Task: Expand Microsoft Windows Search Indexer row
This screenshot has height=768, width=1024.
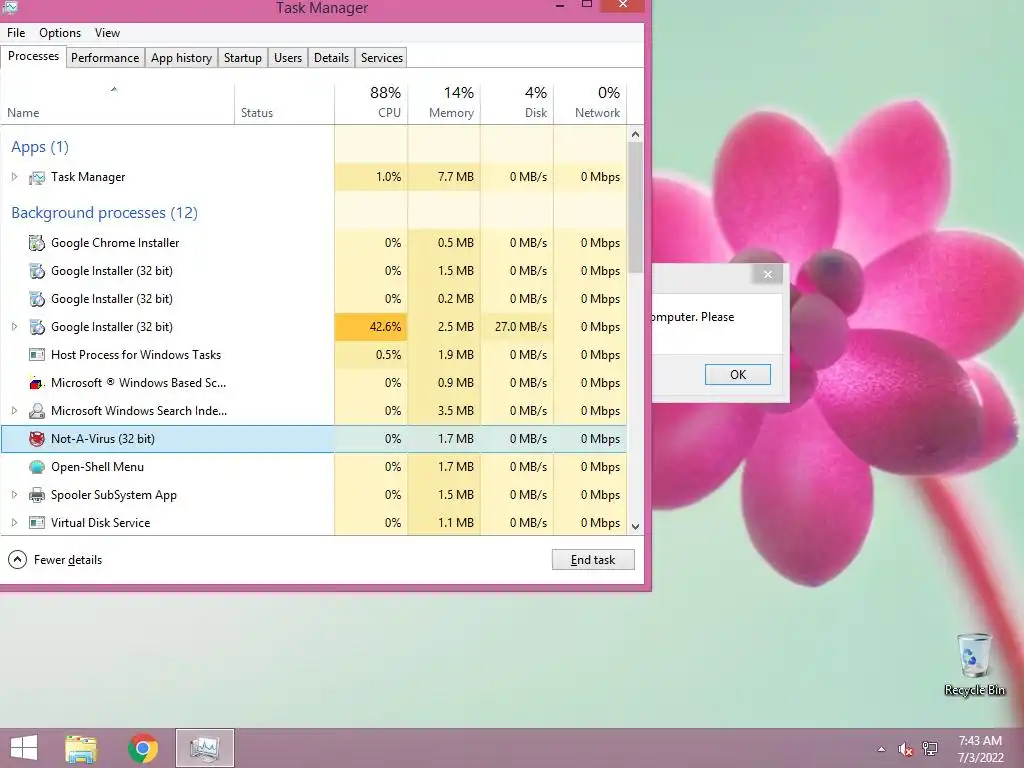Action: pos(14,411)
